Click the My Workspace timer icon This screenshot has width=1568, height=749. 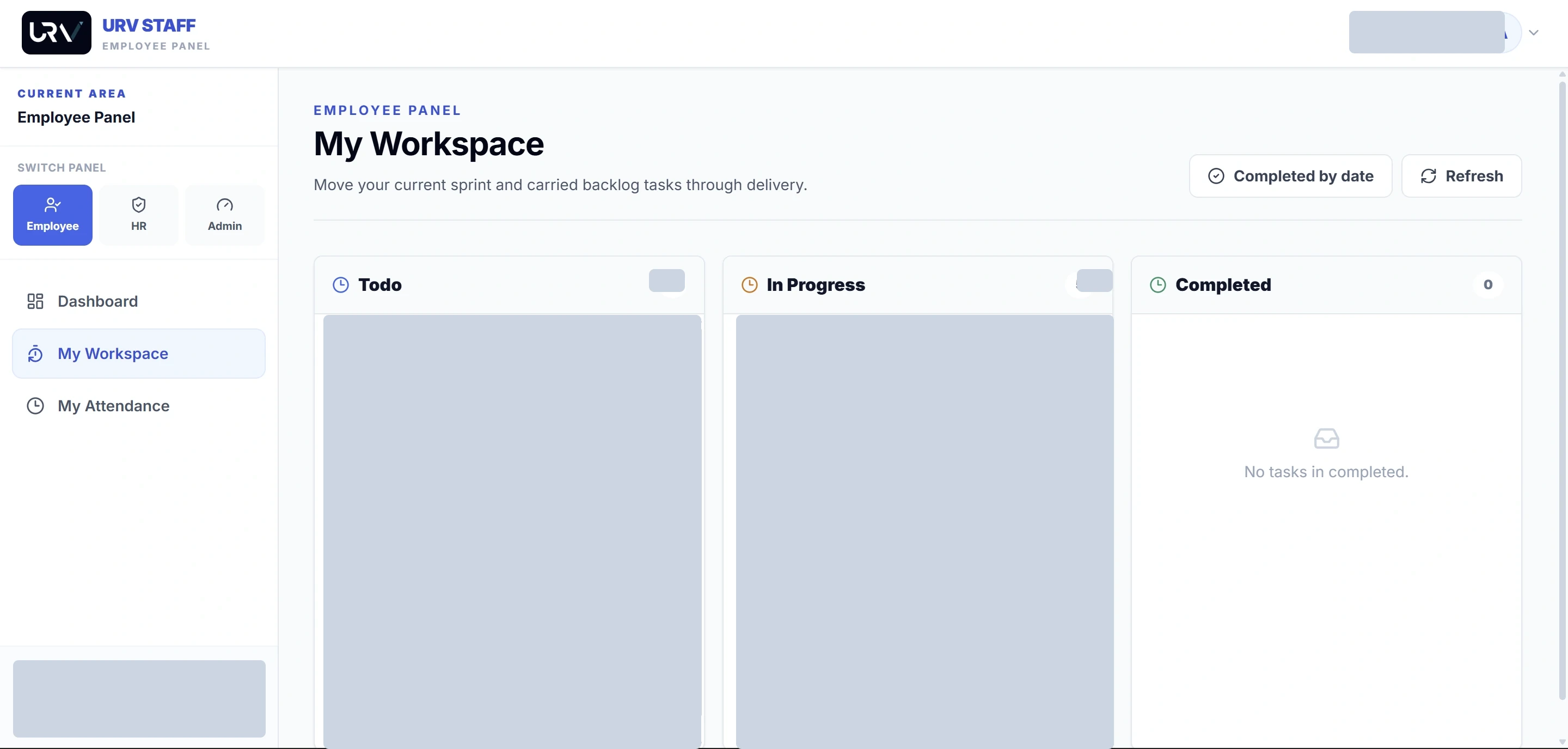tap(35, 354)
